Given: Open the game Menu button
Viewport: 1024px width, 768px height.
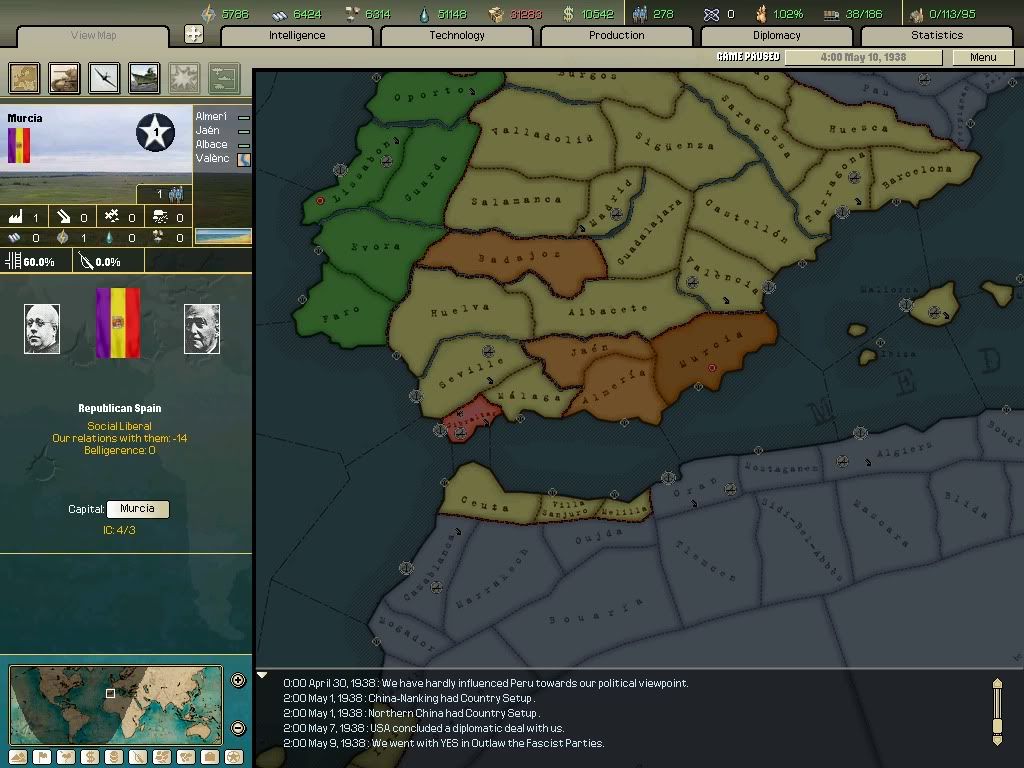Looking at the screenshot, I should pyautogui.click(x=983, y=57).
